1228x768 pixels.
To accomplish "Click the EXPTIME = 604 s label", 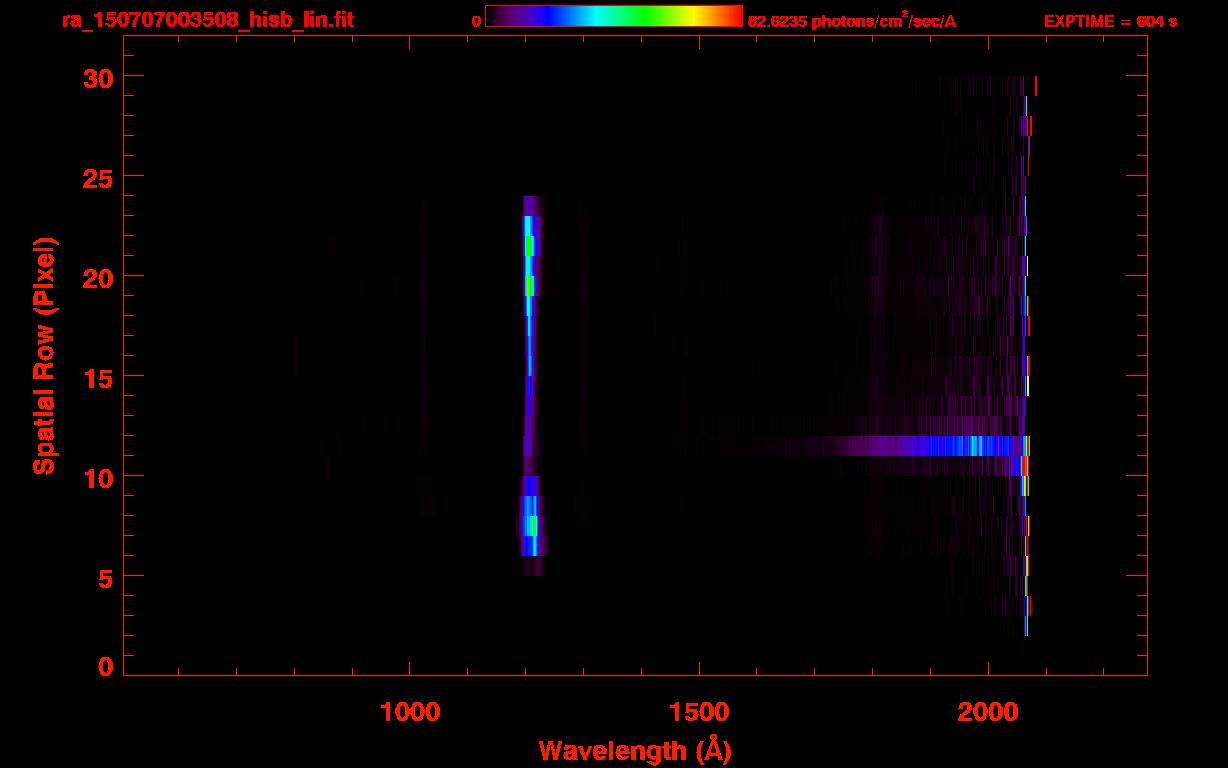I will click(1110, 21).
